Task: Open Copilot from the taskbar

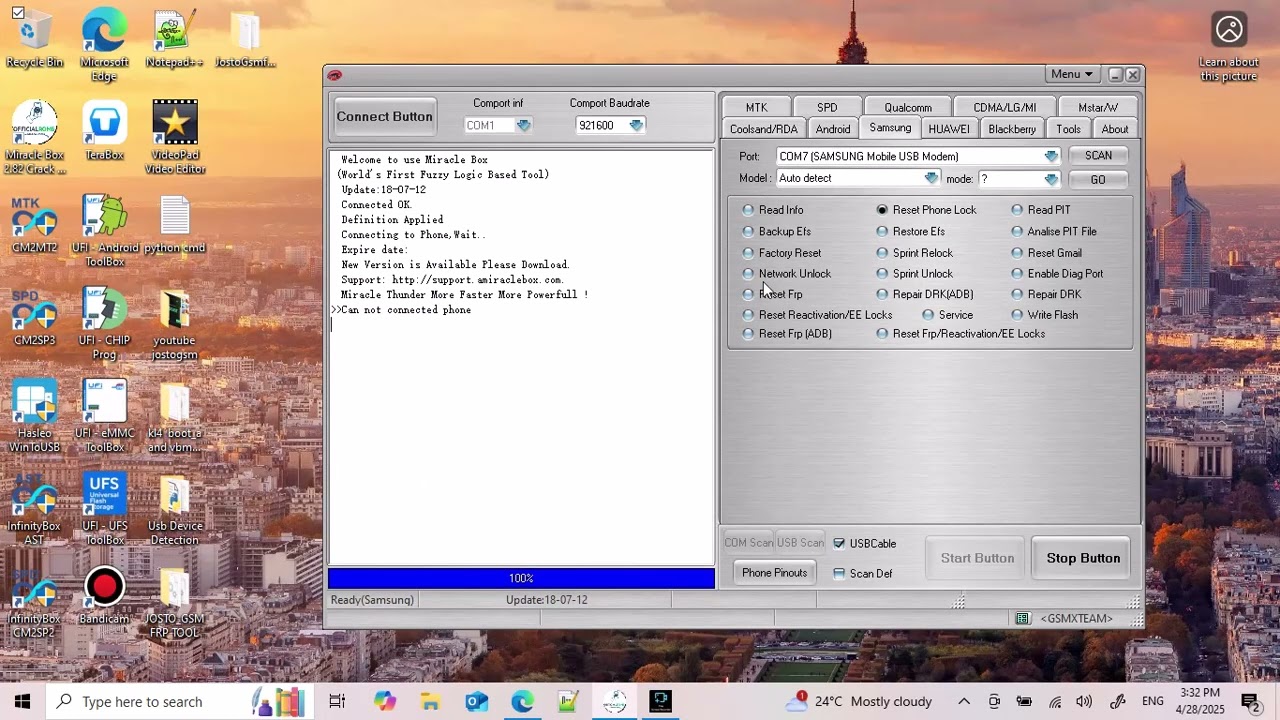Action: pyautogui.click(x=385, y=702)
